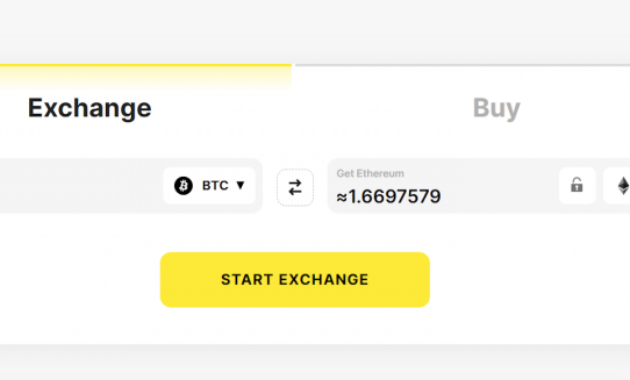This screenshot has height=380, width=630.
Task: Switch to the Exchange tab
Action: [89, 108]
